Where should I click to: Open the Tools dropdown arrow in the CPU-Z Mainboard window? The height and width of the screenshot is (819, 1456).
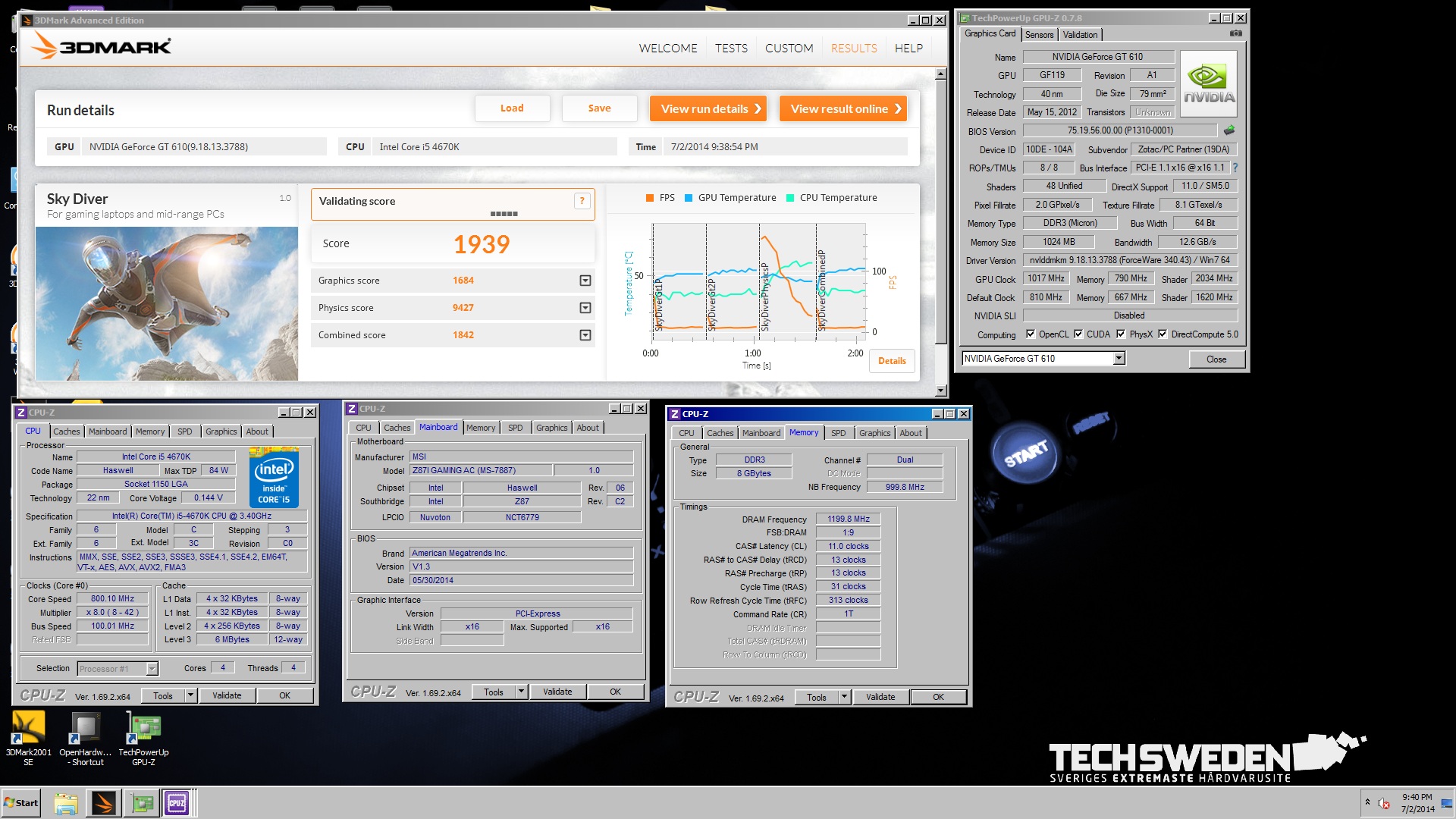click(521, 692)
